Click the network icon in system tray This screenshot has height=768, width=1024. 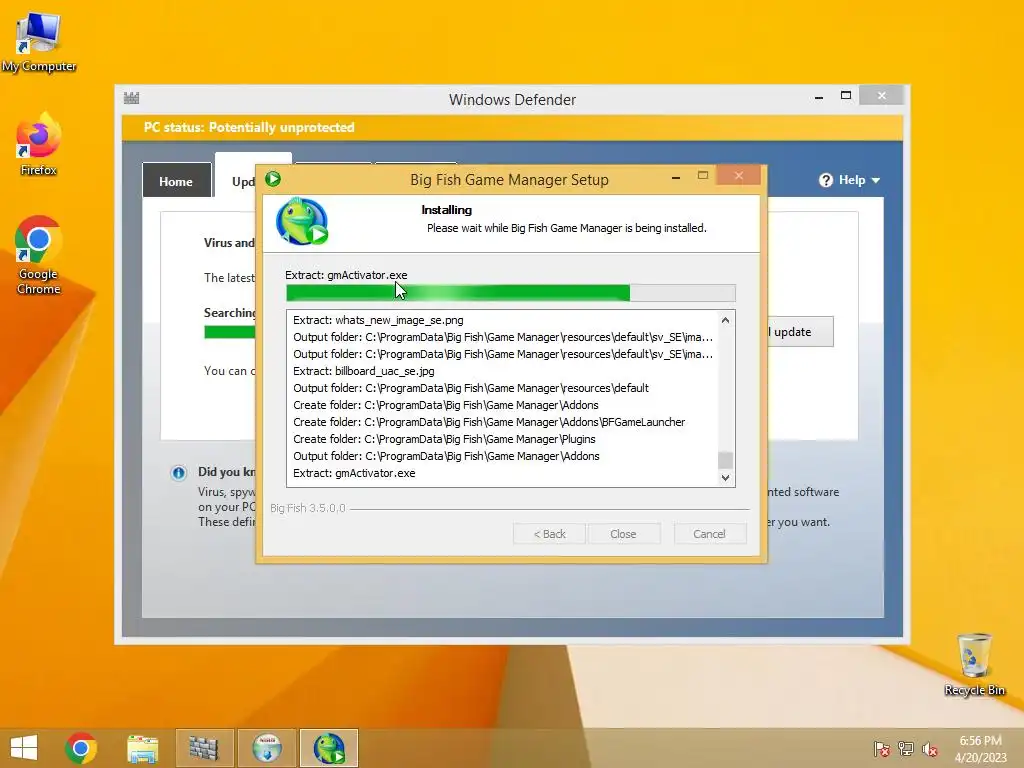pyautogui.click(x=906, y=749)
